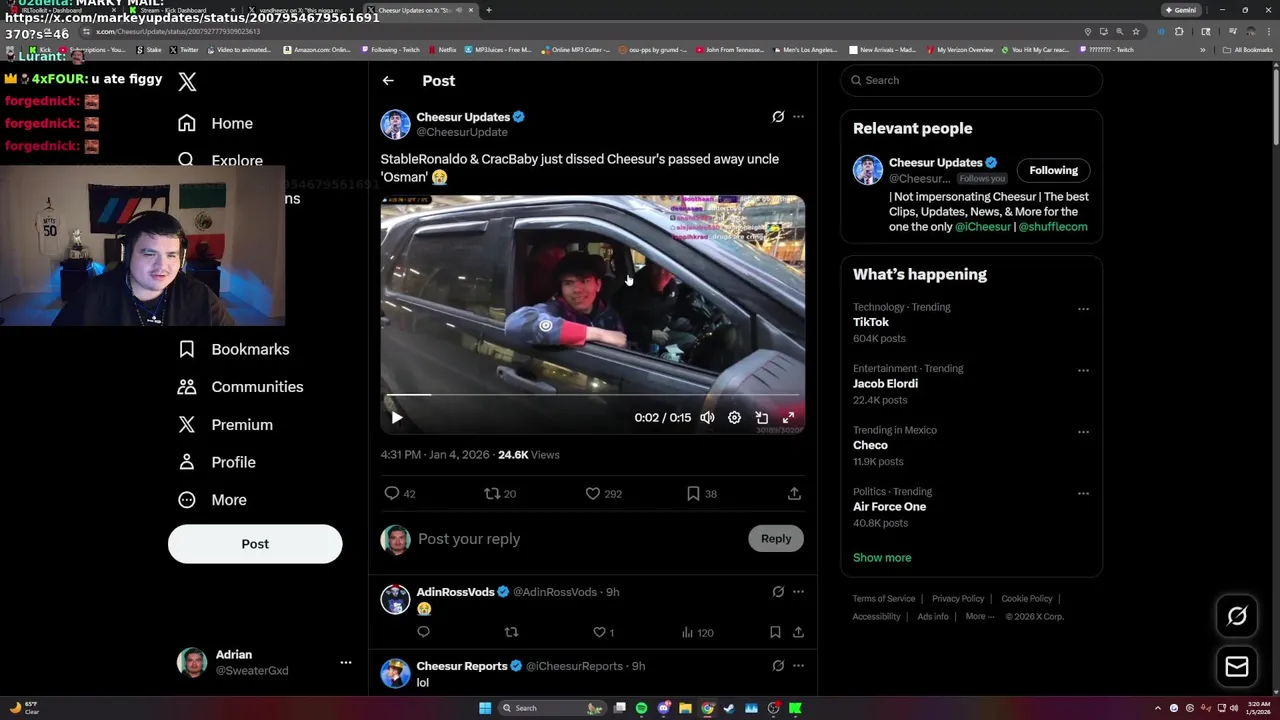Click the Gemini button in Chrome
The height and width of the screenshot is (720, 1280).
pyautogui.click(x=1180, y=10)
